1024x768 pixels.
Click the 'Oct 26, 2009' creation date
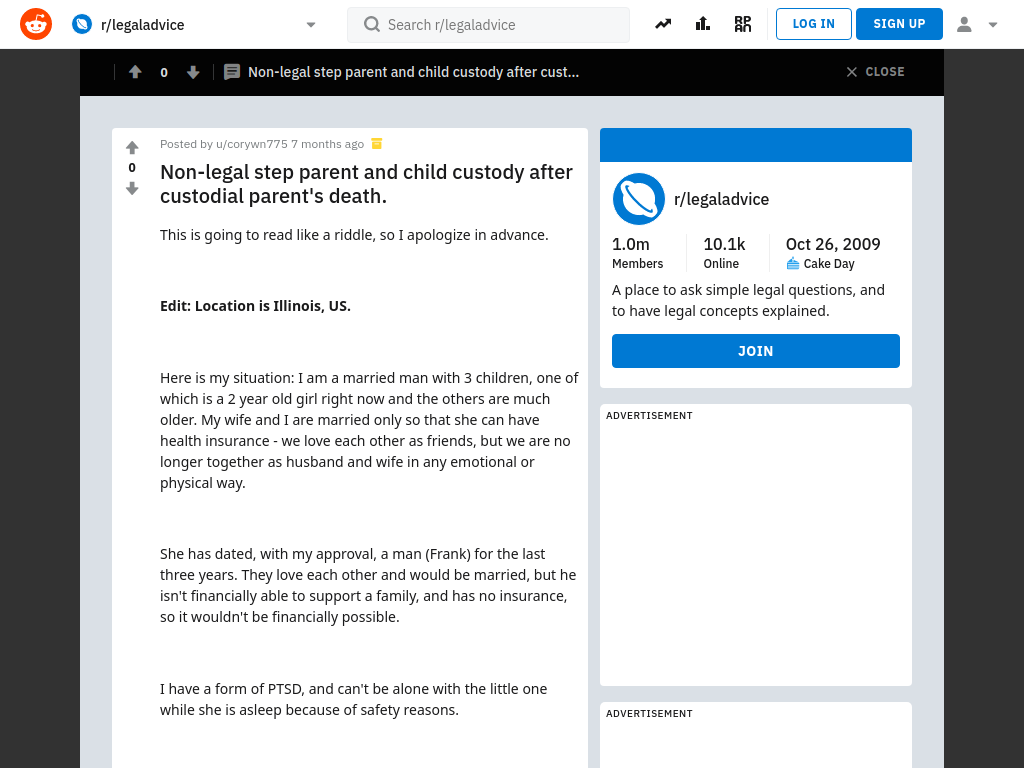coord(833,244)
